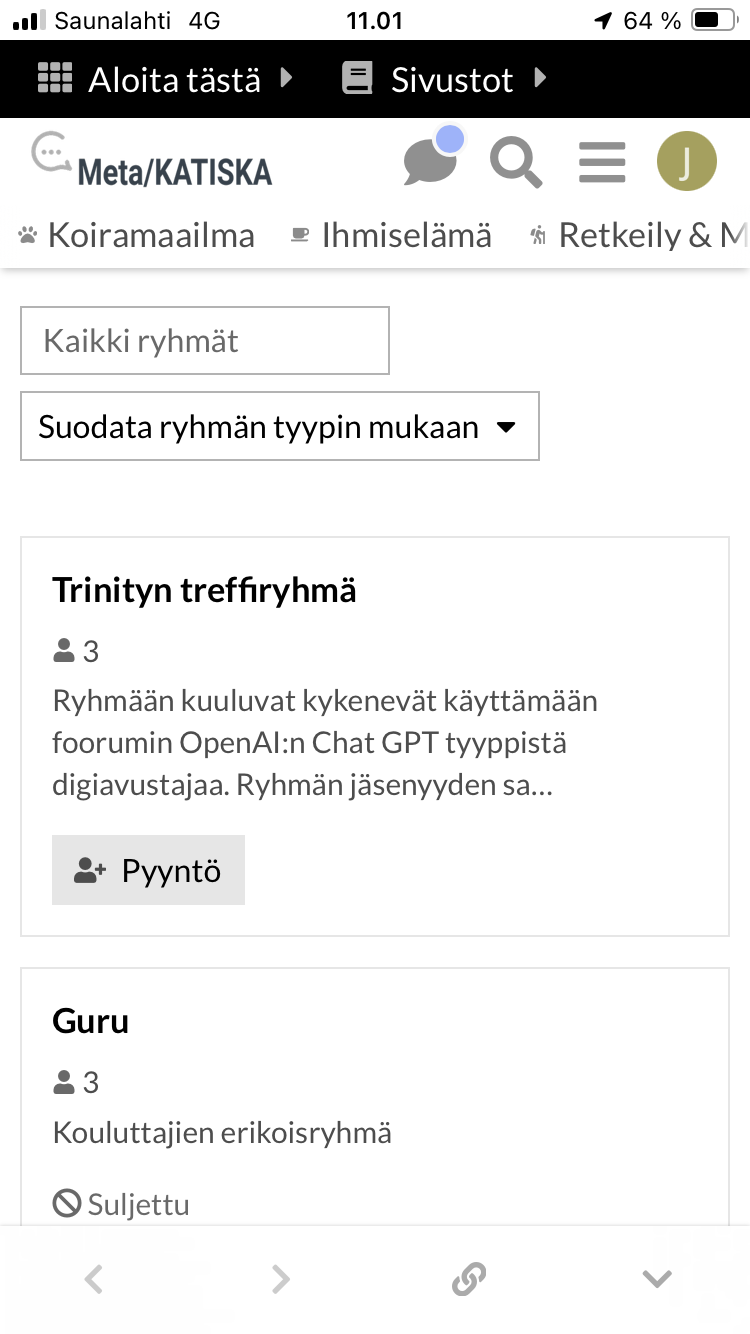Copy link with the chain icon
This screenshot has height=1334, width=750.
pos(468,1278)
